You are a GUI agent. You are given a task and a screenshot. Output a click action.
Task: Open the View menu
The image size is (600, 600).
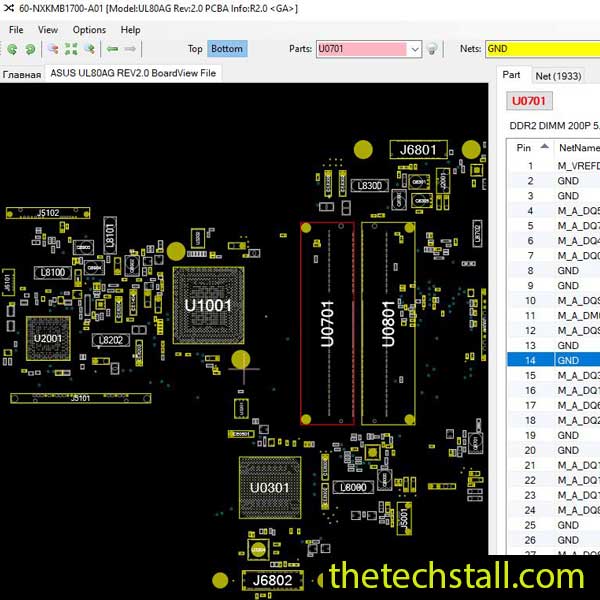(48, 30)
